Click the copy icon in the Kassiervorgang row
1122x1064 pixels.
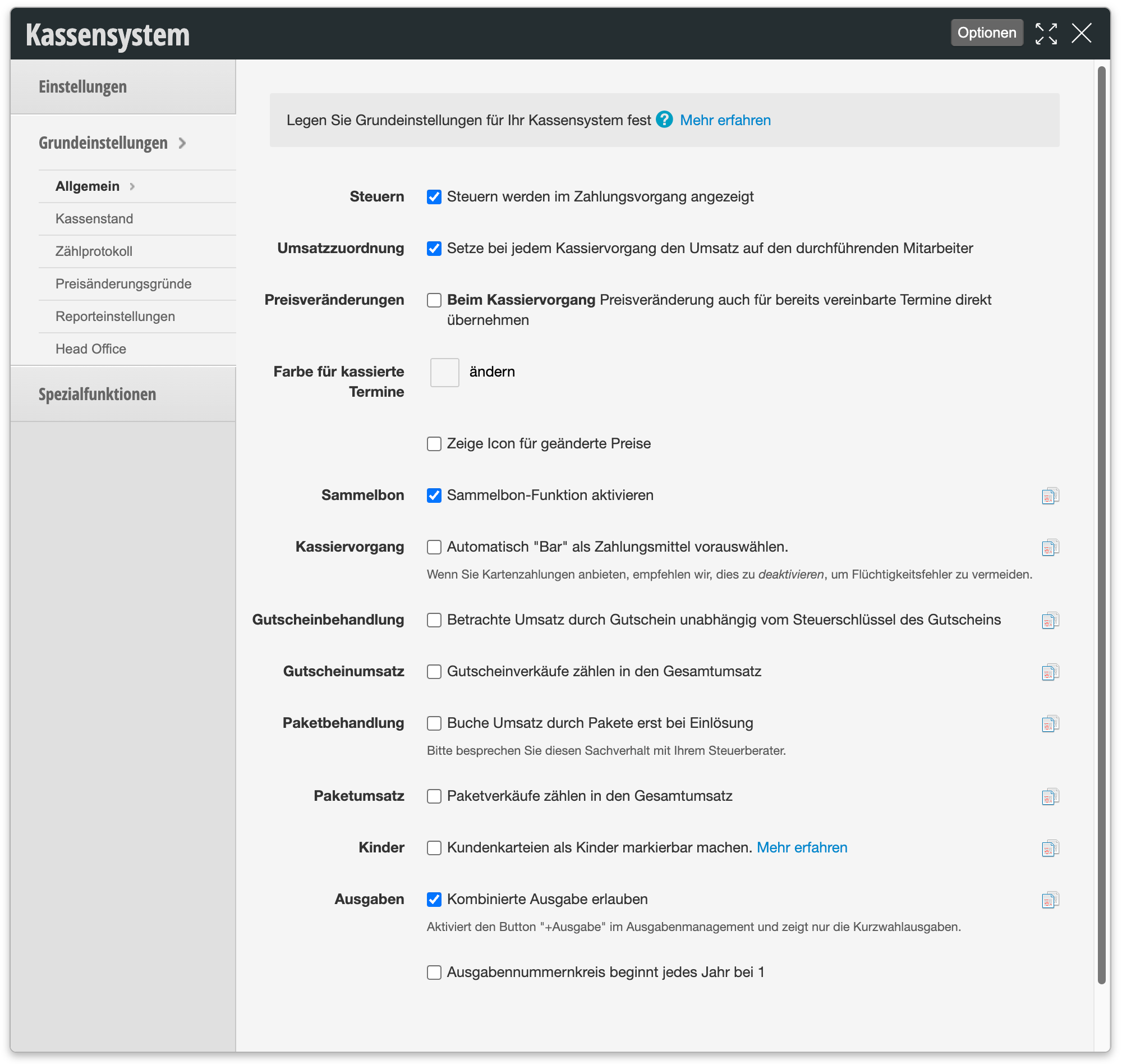click(x=1050, y=547)
